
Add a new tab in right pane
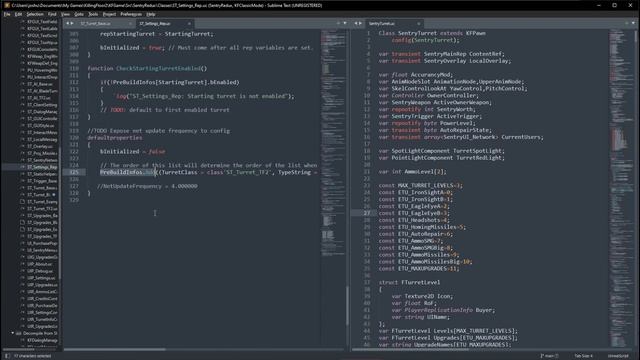click(x=627, y=23)
